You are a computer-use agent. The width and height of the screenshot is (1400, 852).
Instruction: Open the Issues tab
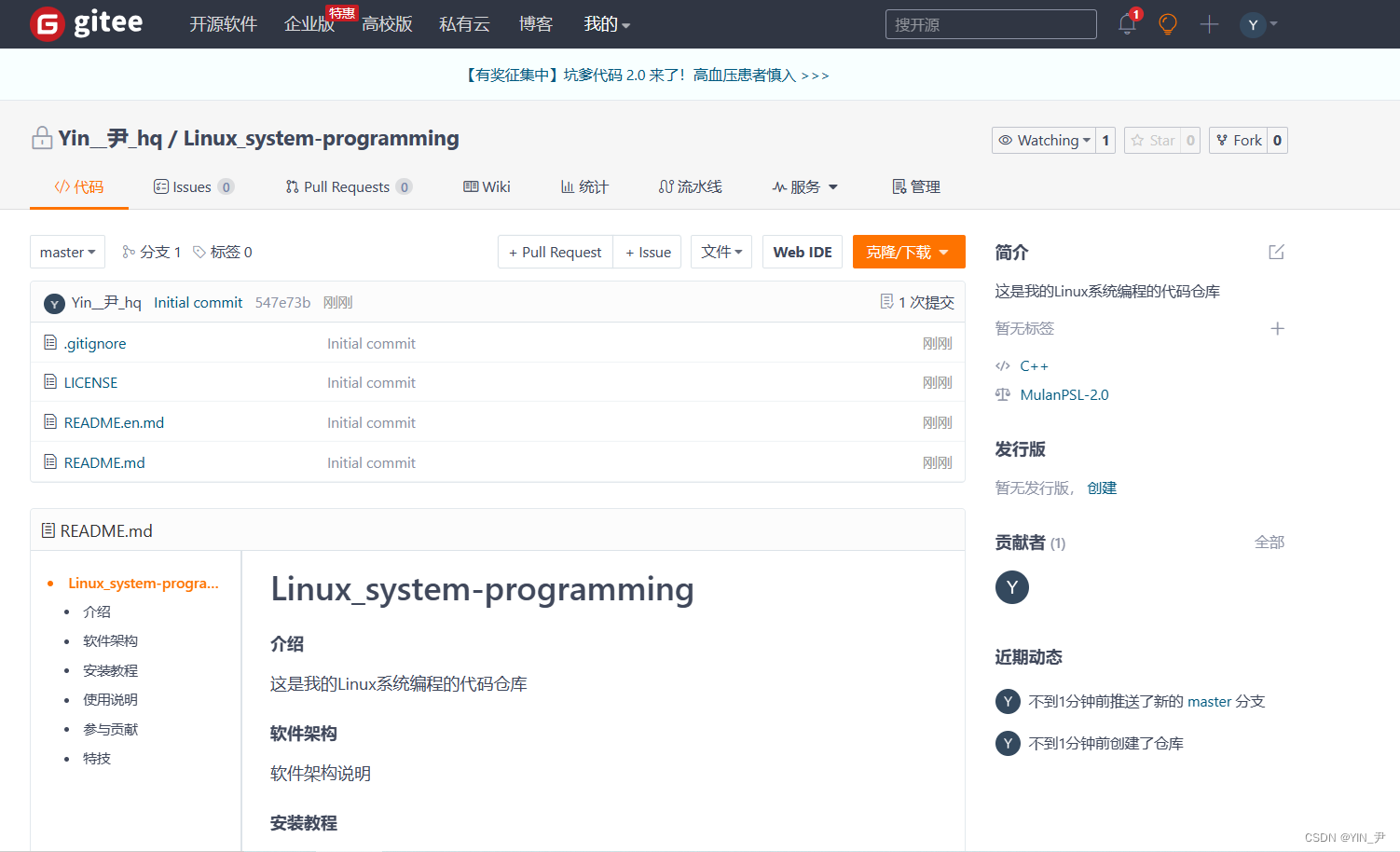[194, 187]
